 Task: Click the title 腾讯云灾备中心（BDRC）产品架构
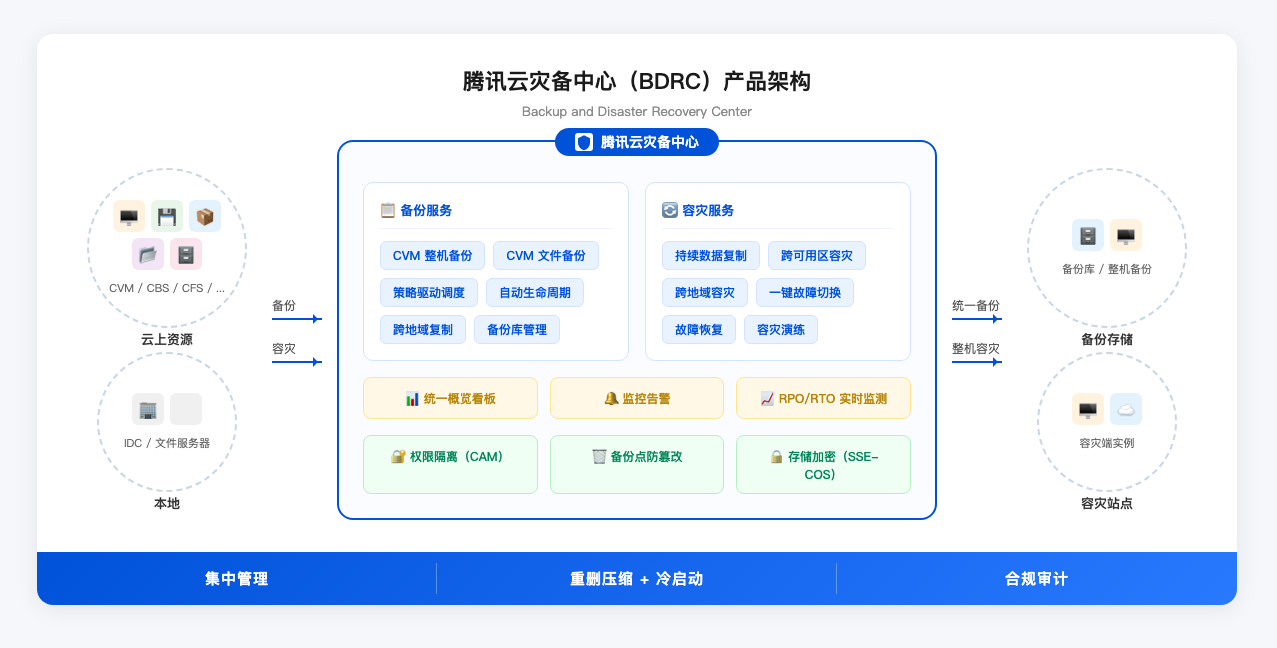point(637,81)
